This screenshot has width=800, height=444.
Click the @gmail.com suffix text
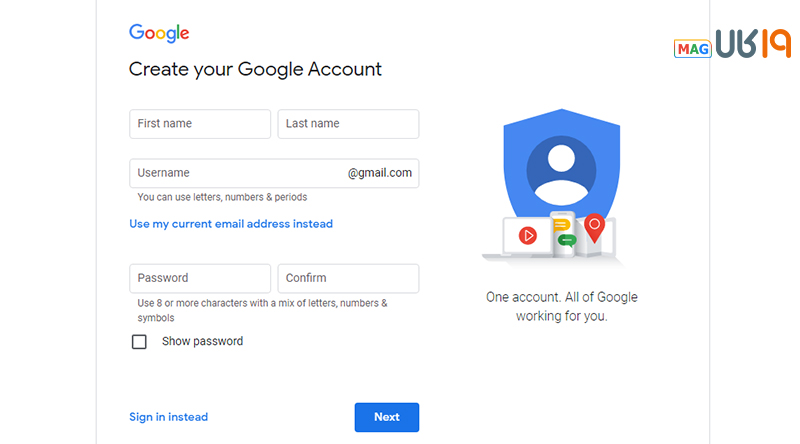click(x=380, y=173)
